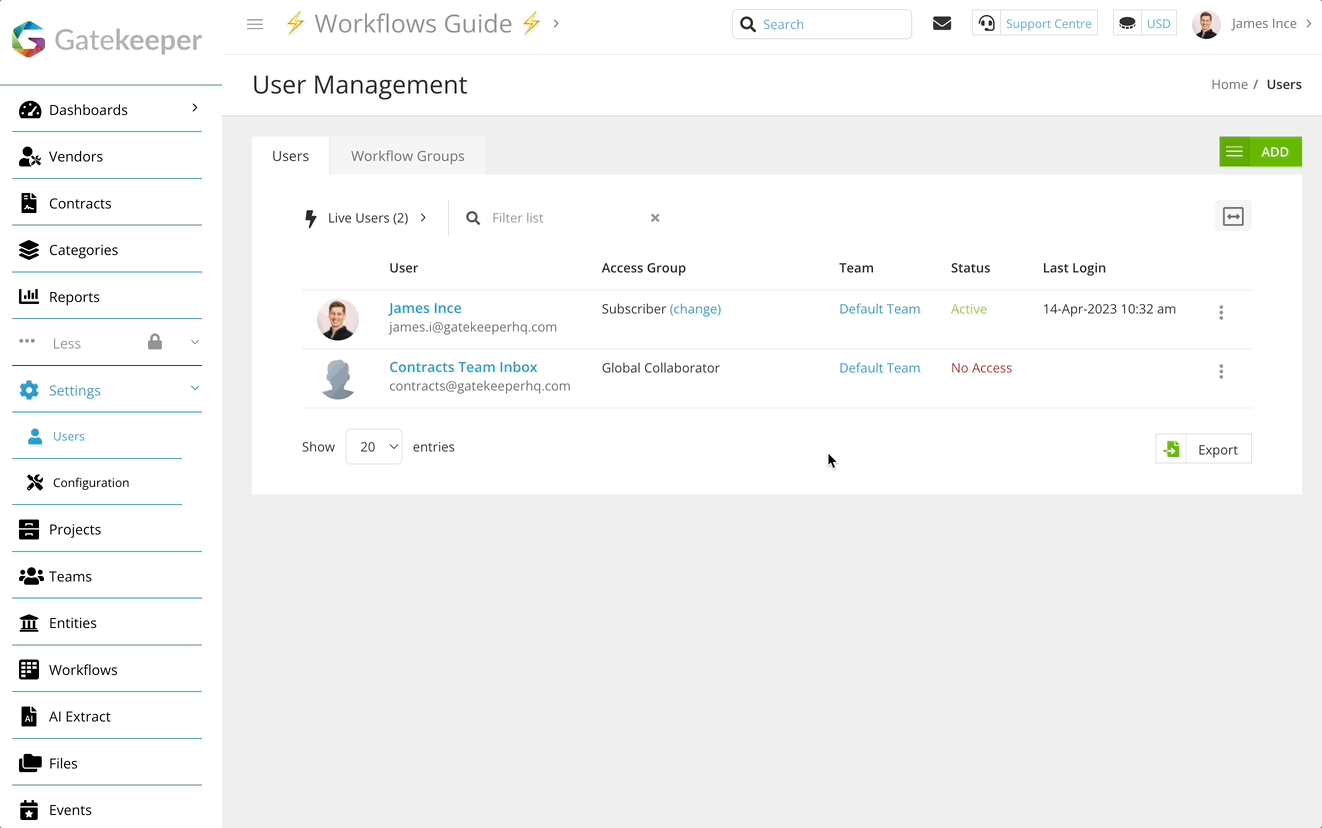
Task: Click the support headset icon
Action: [x=987, y=24]
